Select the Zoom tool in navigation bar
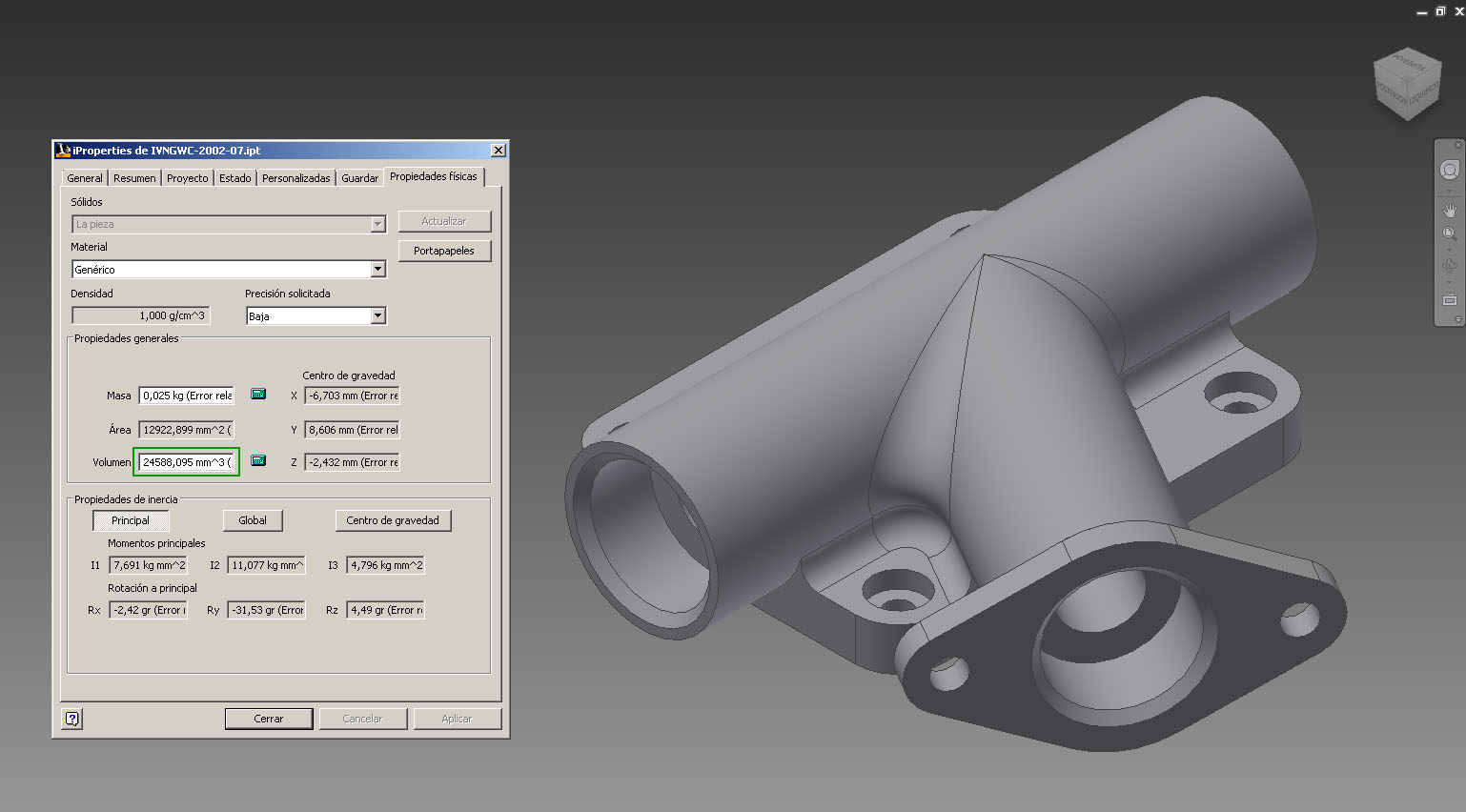The width and height of the screenshot is (1466, 812). click(x=1449, y=233)
